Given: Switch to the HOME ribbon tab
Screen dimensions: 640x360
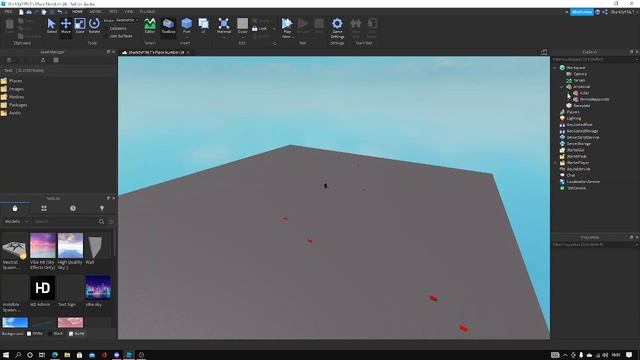Looking at the screenshot, I should click(x=77, y=12).
